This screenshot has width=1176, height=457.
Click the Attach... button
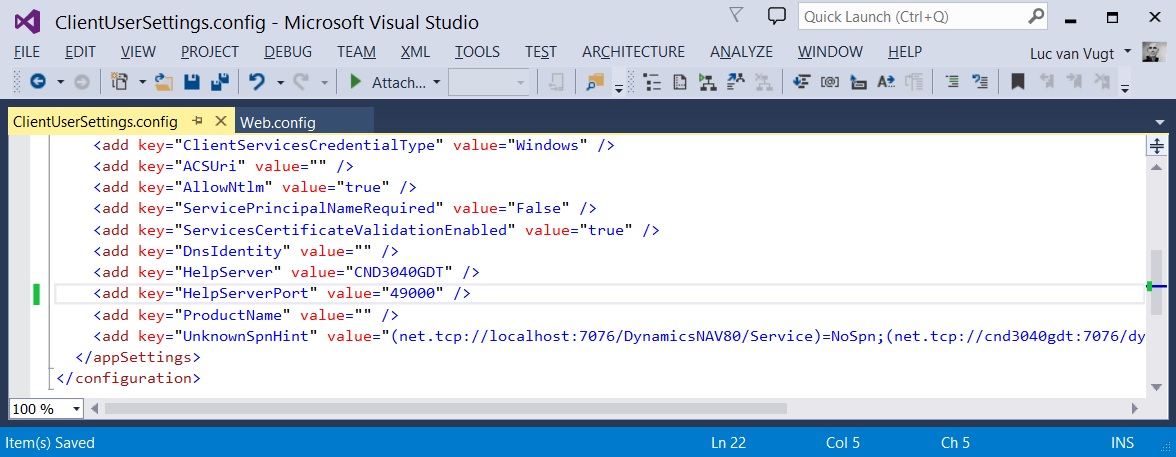398,82
